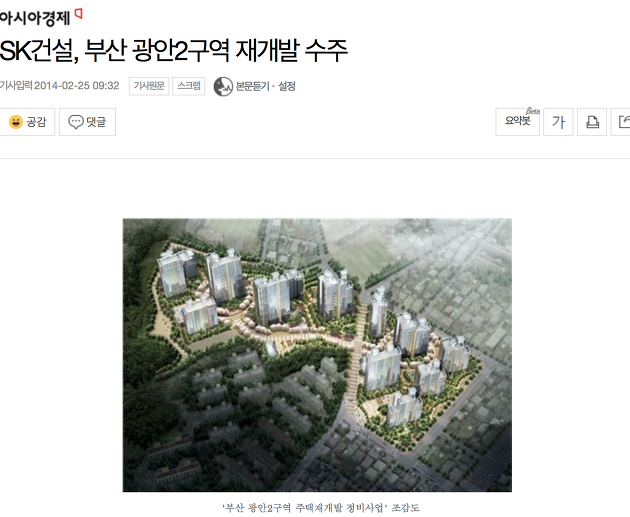Open the 가 font size options
The height and width of the screenshot is (517, 630).
pos(558,122)
